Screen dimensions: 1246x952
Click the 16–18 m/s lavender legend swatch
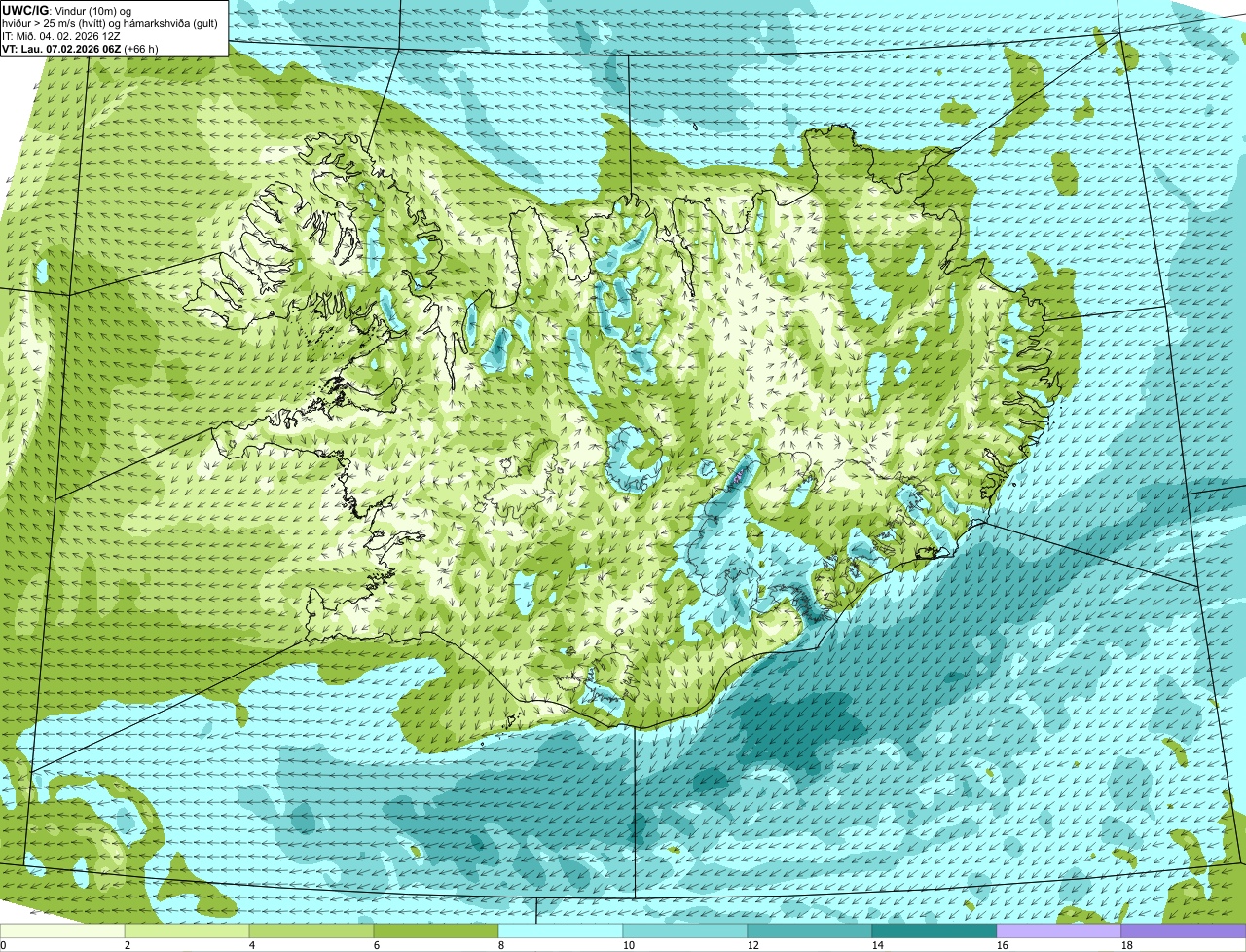(1059, 932)
